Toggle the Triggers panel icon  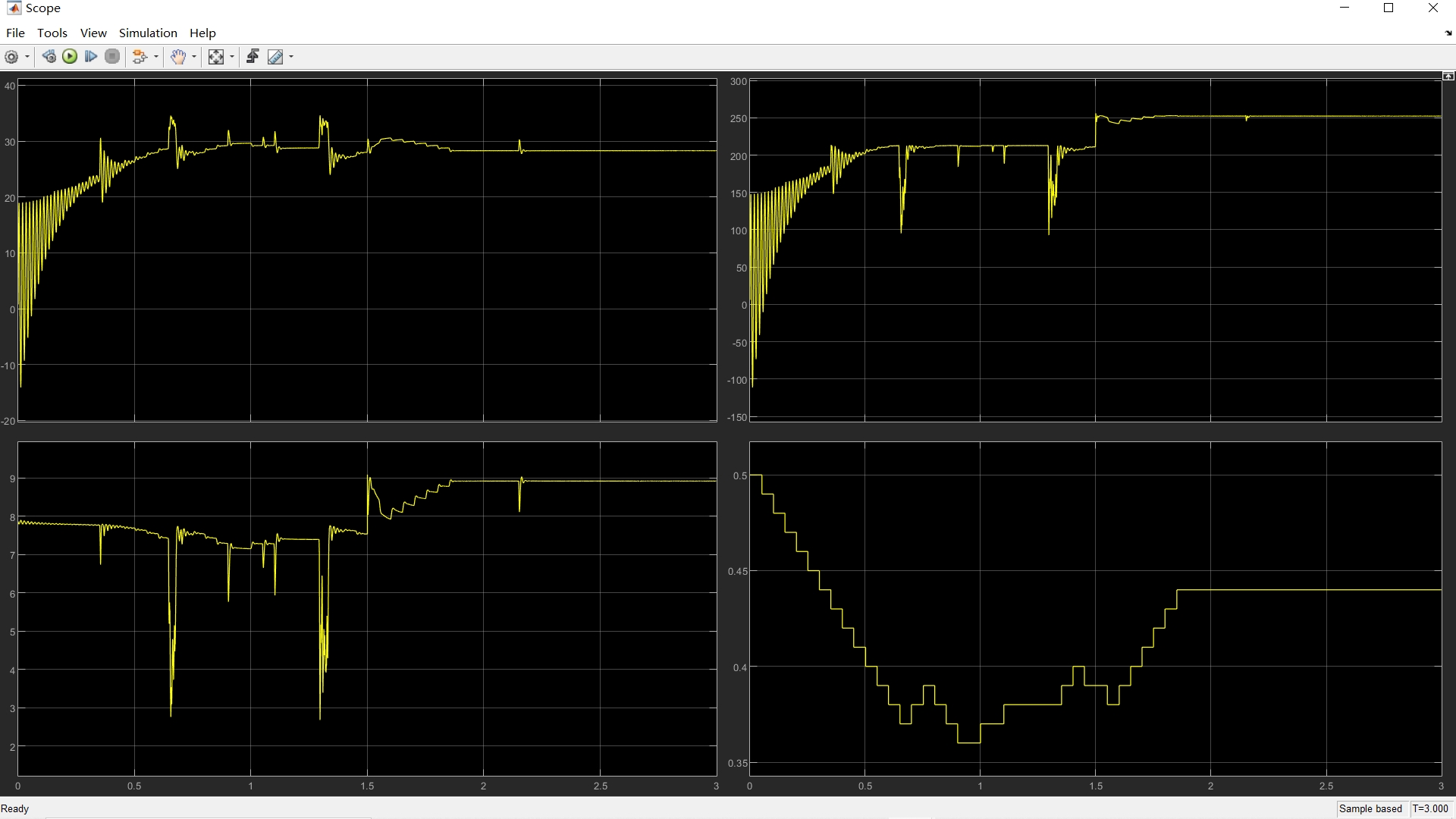253,57
